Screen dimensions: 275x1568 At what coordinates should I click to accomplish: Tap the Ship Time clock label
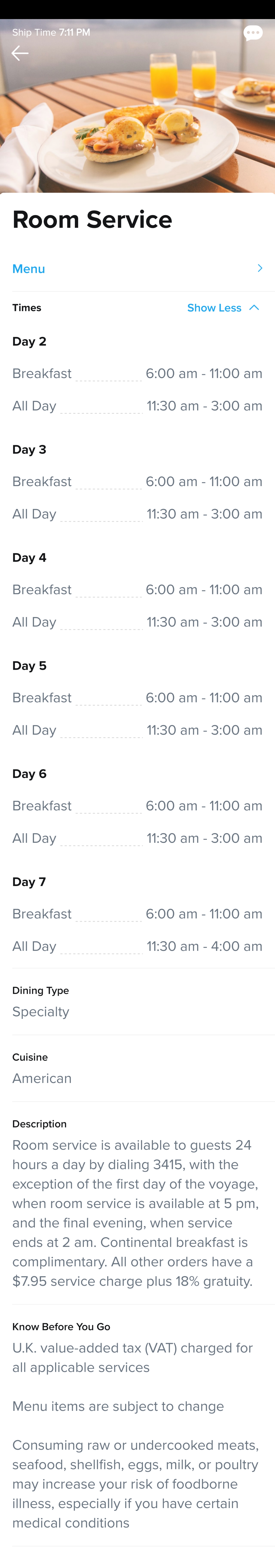51,32
